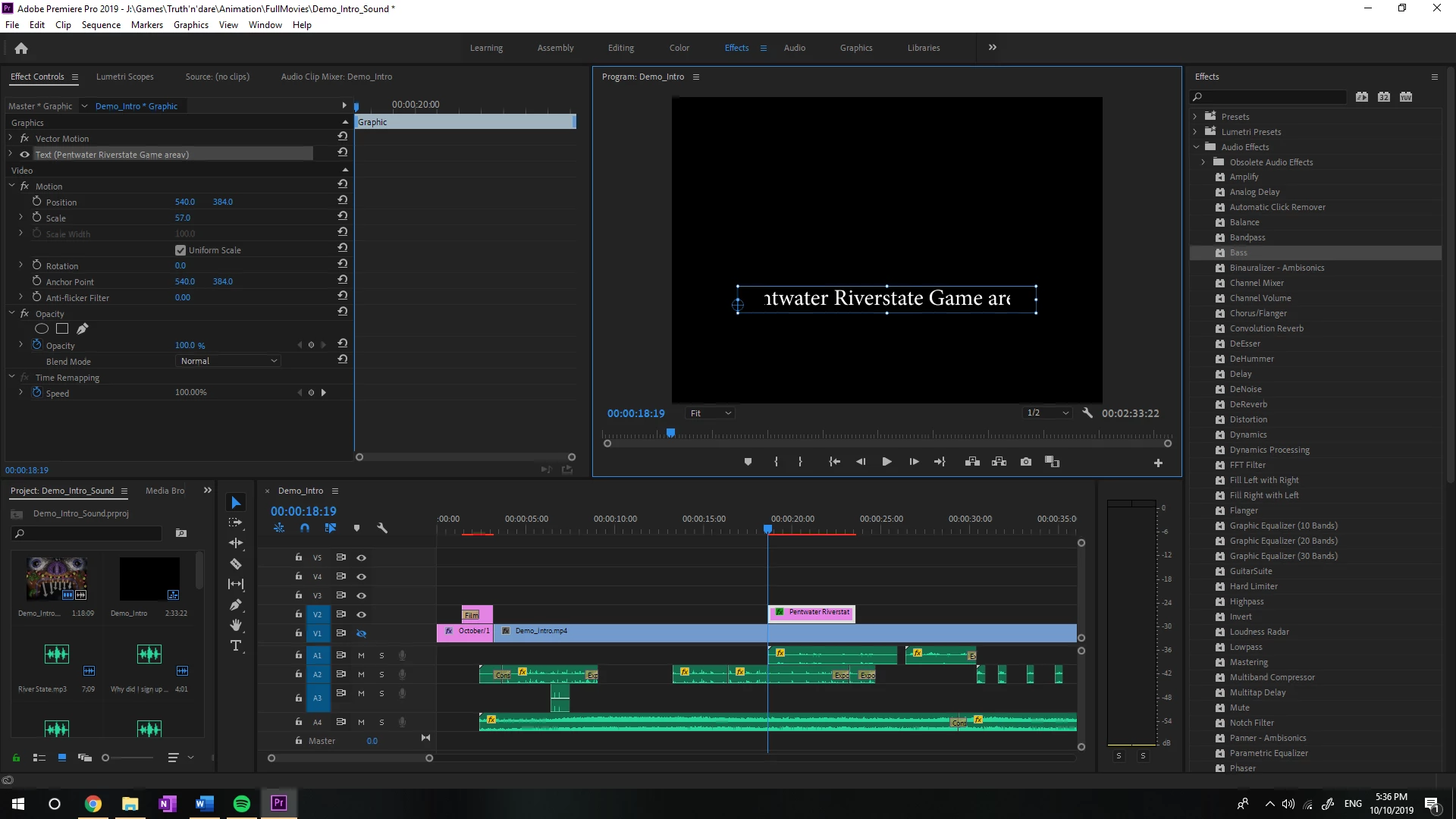
Task: Click the Home icon
Action: (x=21, y=49)
